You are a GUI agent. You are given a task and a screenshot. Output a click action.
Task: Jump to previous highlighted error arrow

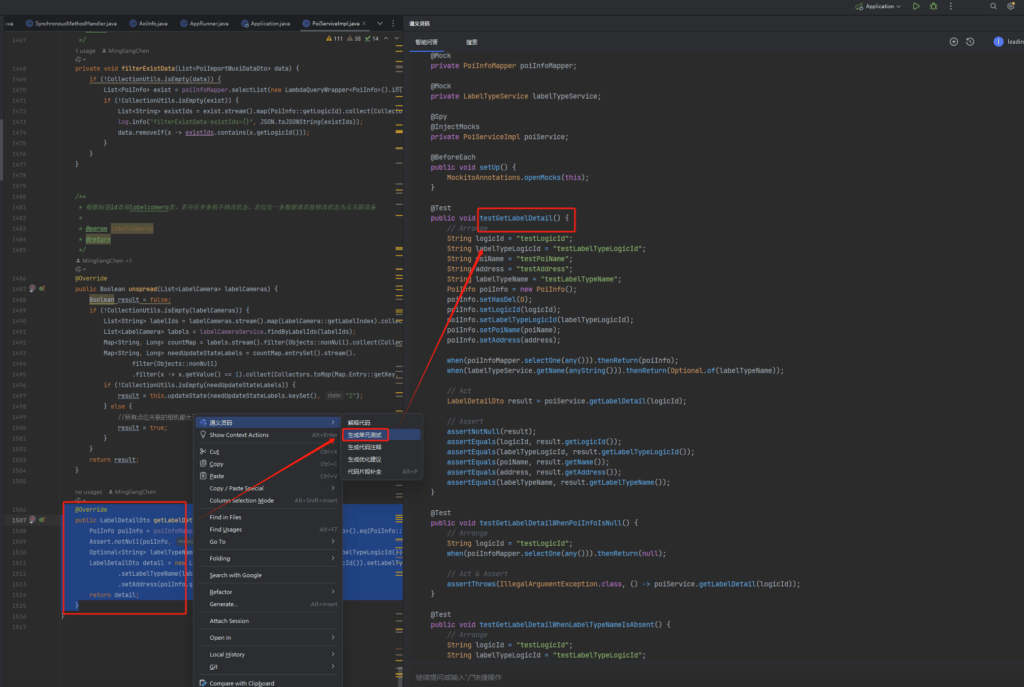[386, 39]
